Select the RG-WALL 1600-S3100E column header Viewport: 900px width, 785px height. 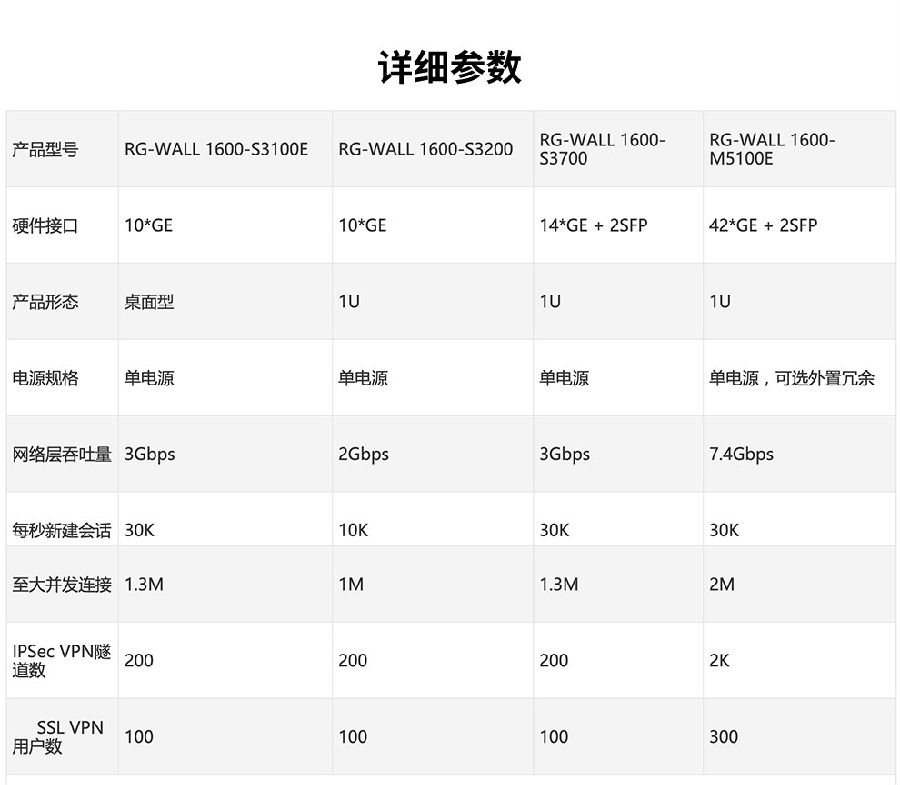216,149
